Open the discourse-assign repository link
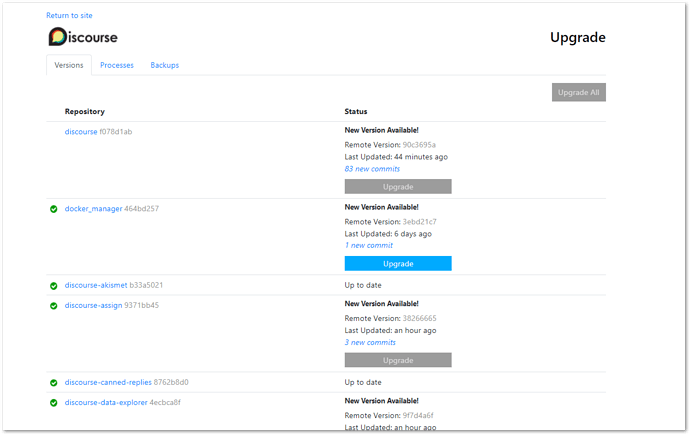The width and height of the screenshot is (690, 434). point(93,305)
